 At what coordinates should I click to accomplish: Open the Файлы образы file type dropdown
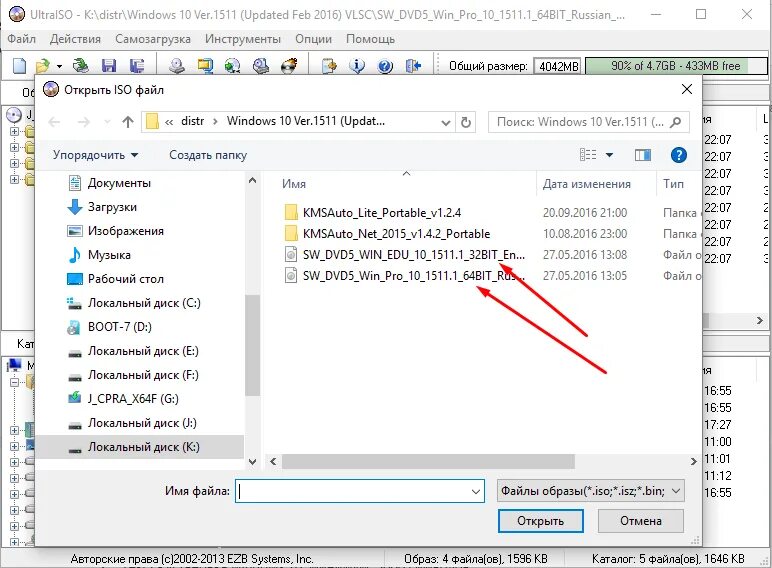590,491
